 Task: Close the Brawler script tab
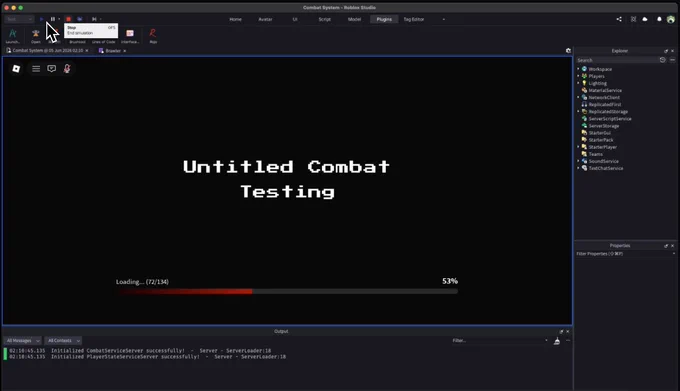[124, 51]
